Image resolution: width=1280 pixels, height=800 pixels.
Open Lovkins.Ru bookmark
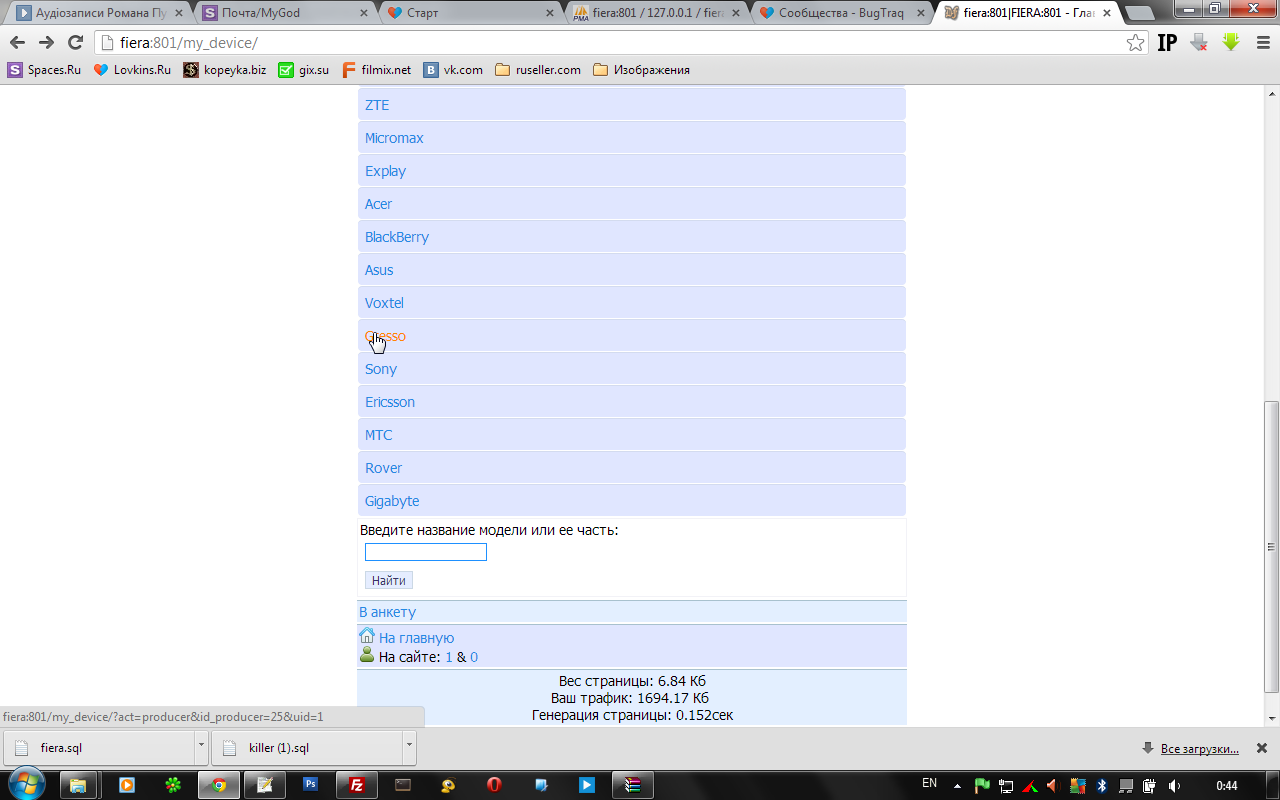132,70
